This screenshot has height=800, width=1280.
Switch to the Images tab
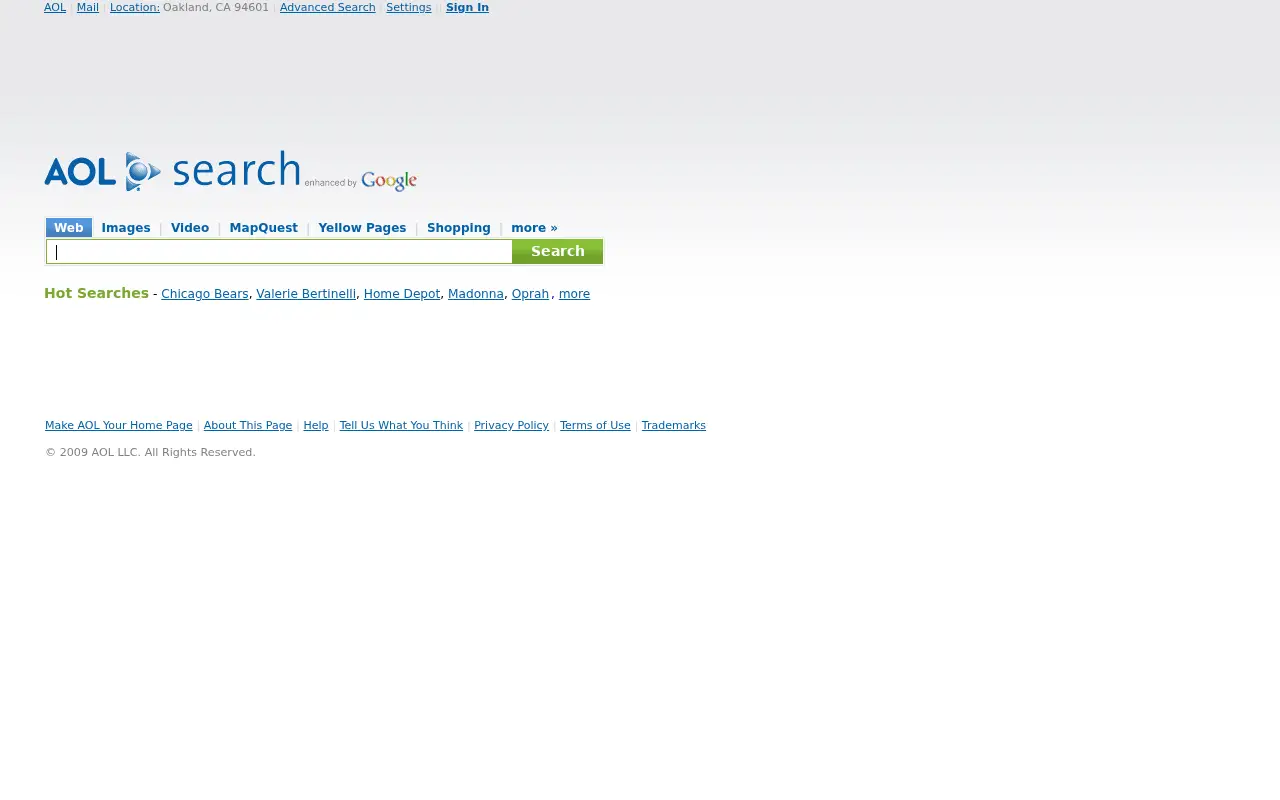[126, 228]
